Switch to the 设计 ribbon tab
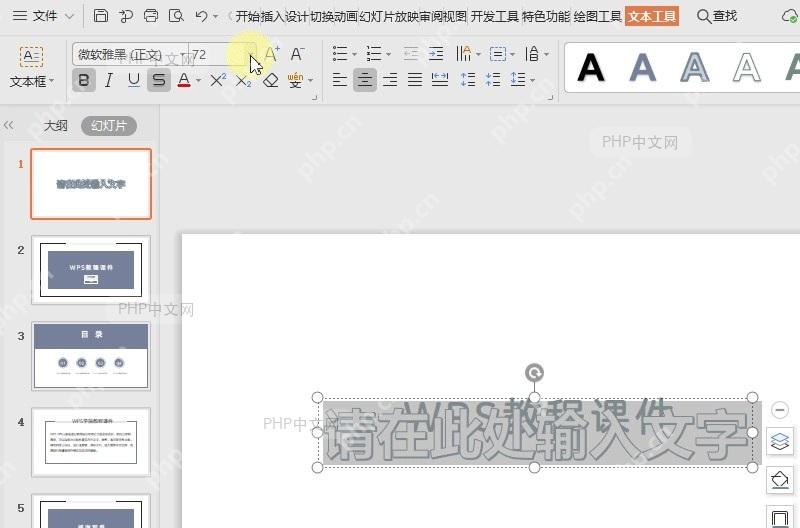 (x=297, y=16)
